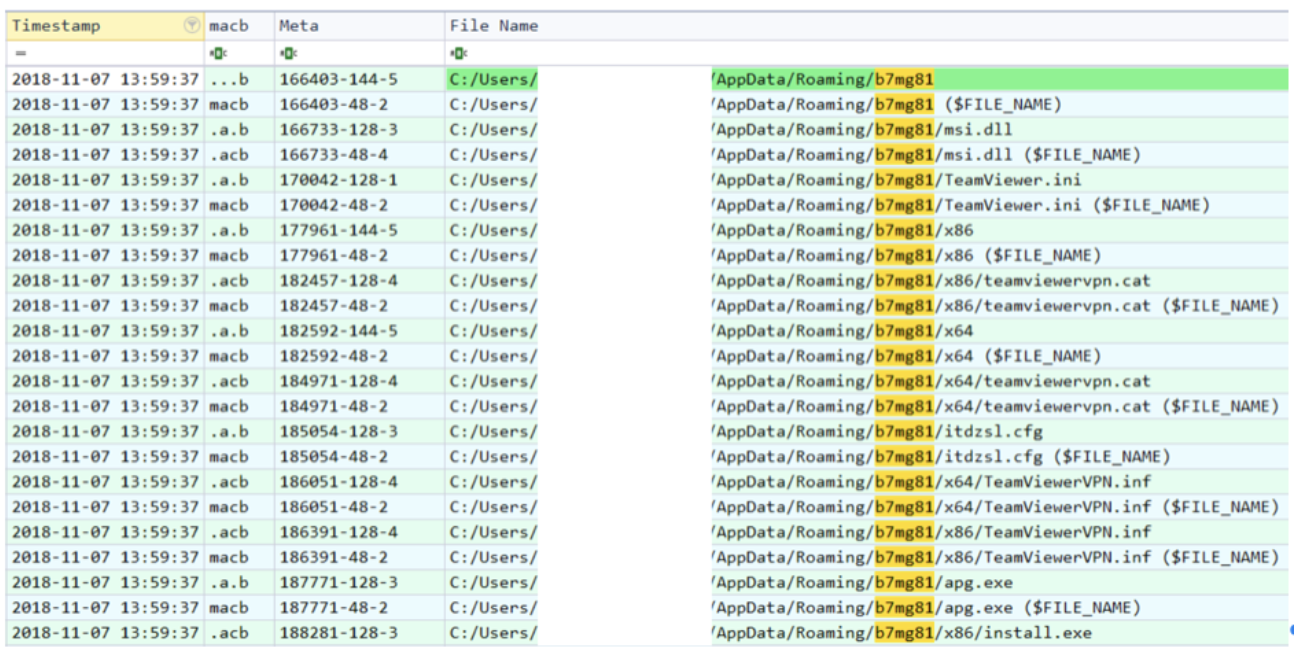Select Meta cell 166403-48-2
1302x660 pixels.
pos(360,104)
